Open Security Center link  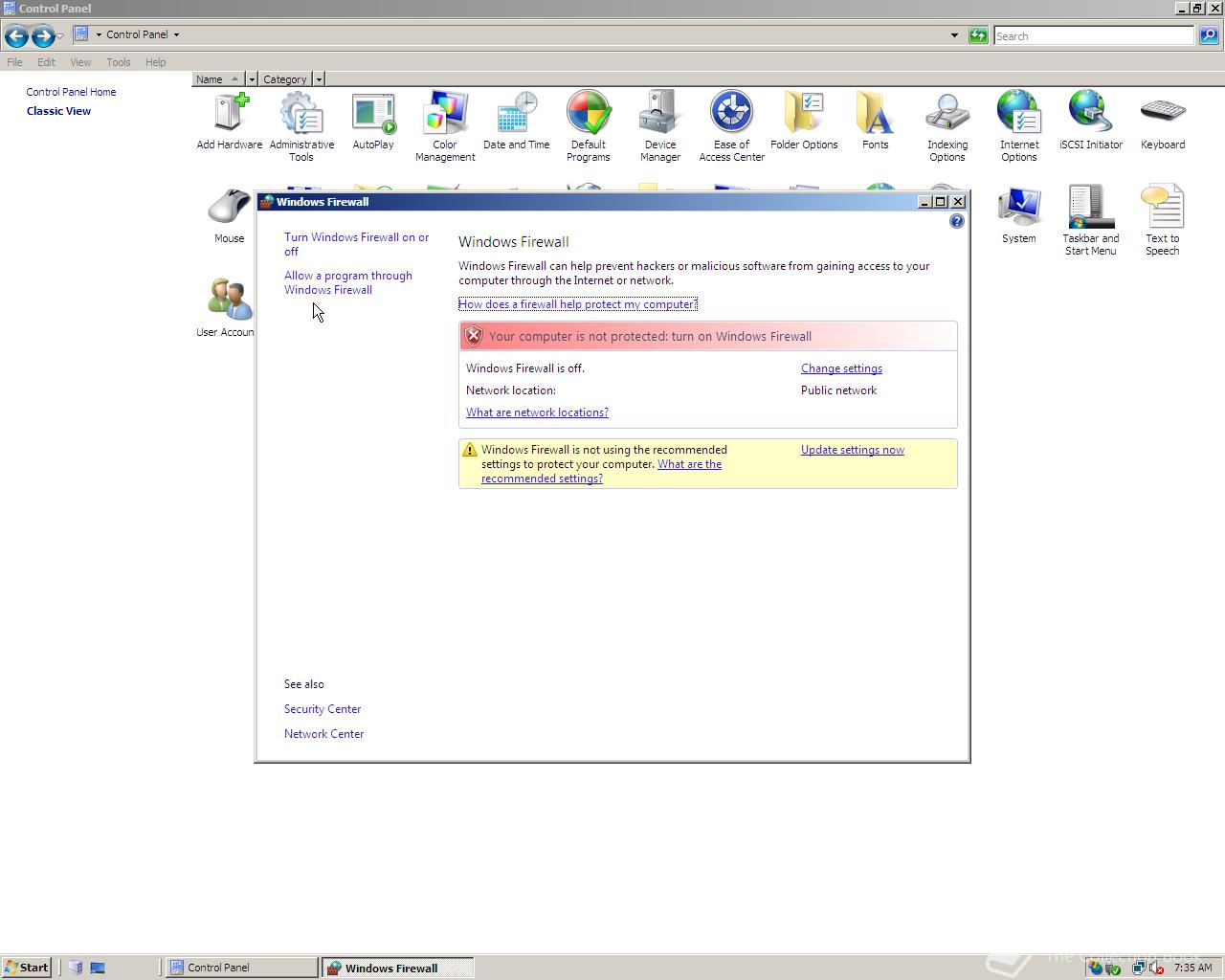[x=323, y=709]
